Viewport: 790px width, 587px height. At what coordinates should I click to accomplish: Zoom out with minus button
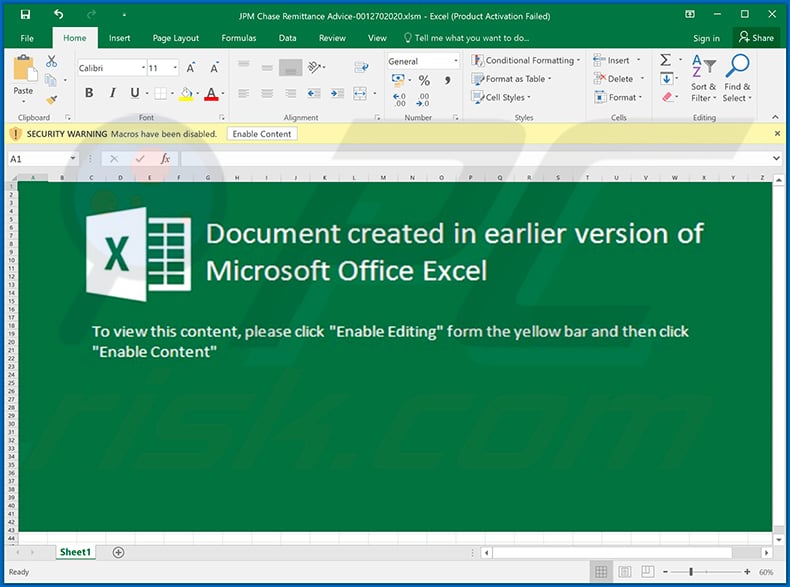[x=666, y=571]
